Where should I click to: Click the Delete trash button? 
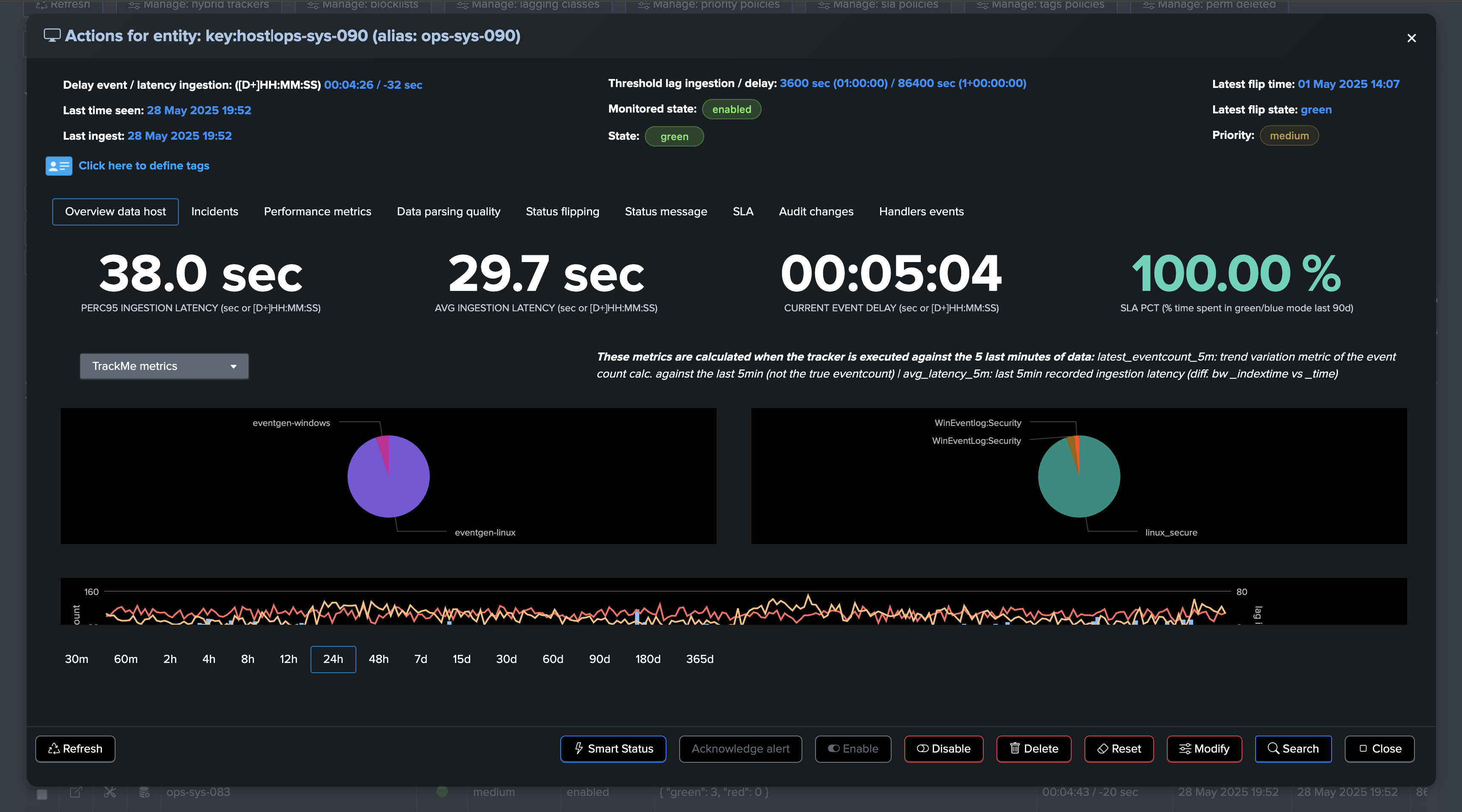click(1033, 748)
